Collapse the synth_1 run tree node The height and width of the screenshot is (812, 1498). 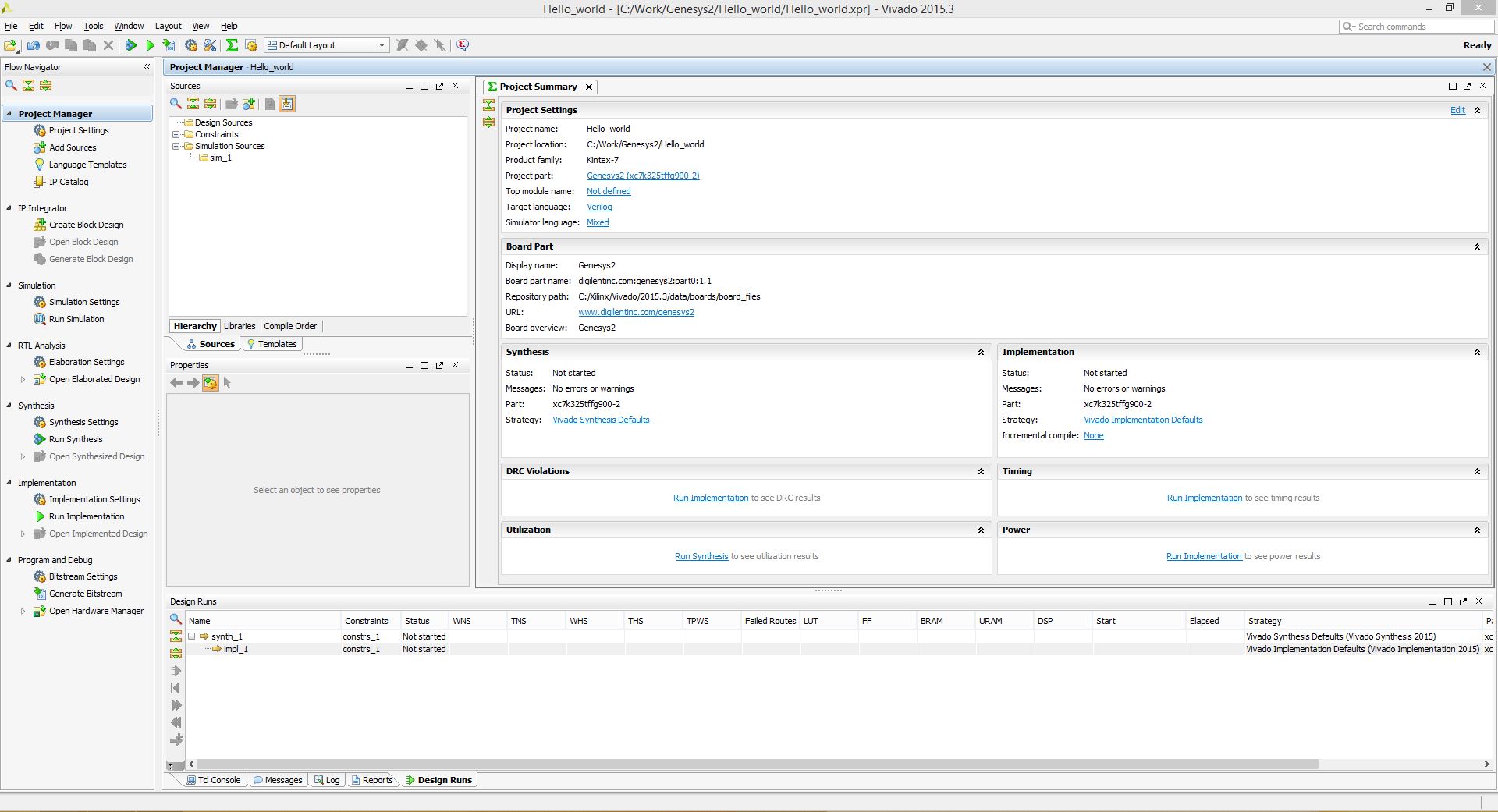click(192, 636)
